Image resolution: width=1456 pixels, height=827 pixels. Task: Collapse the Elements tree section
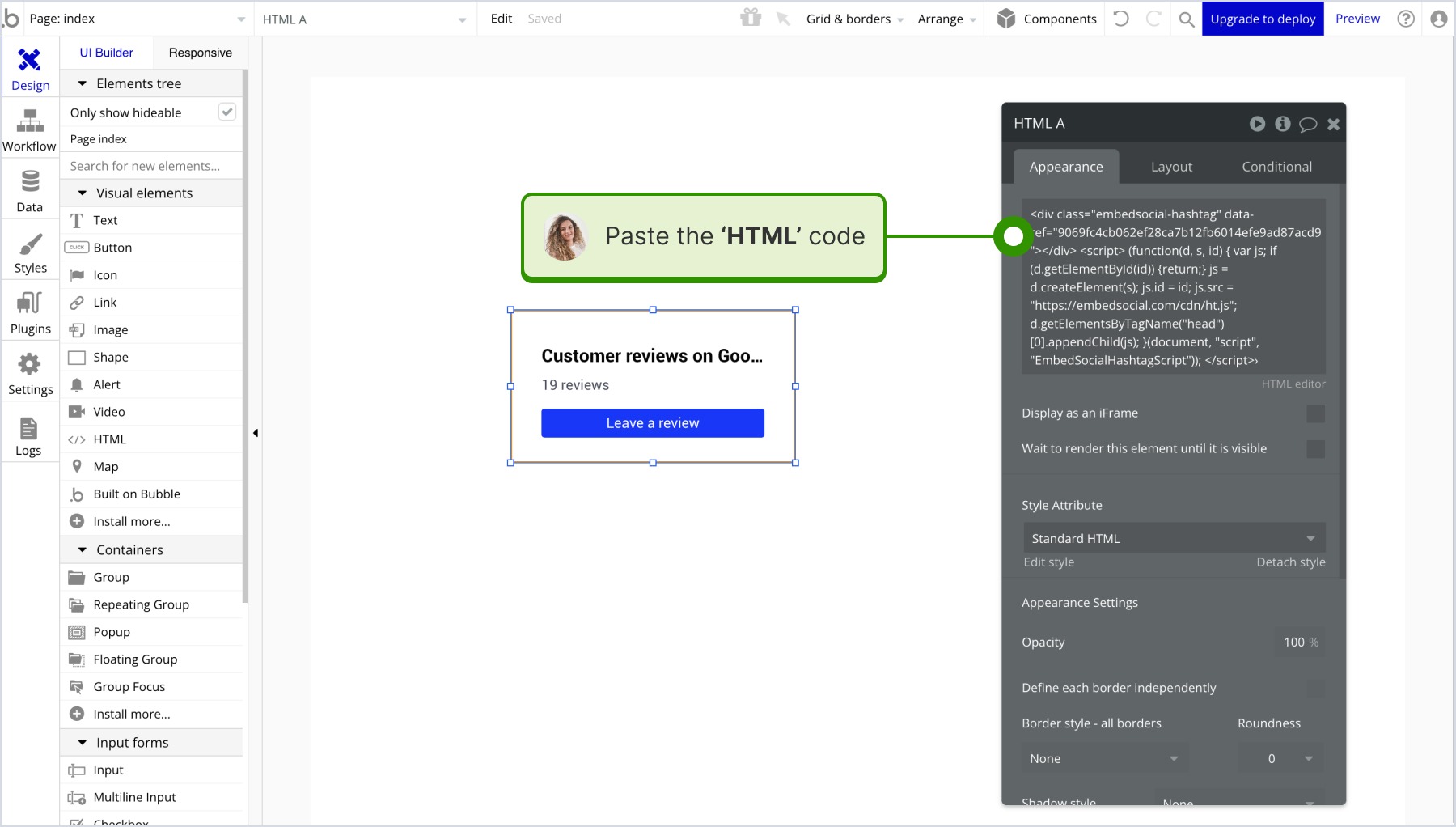[x=82, y=83]
